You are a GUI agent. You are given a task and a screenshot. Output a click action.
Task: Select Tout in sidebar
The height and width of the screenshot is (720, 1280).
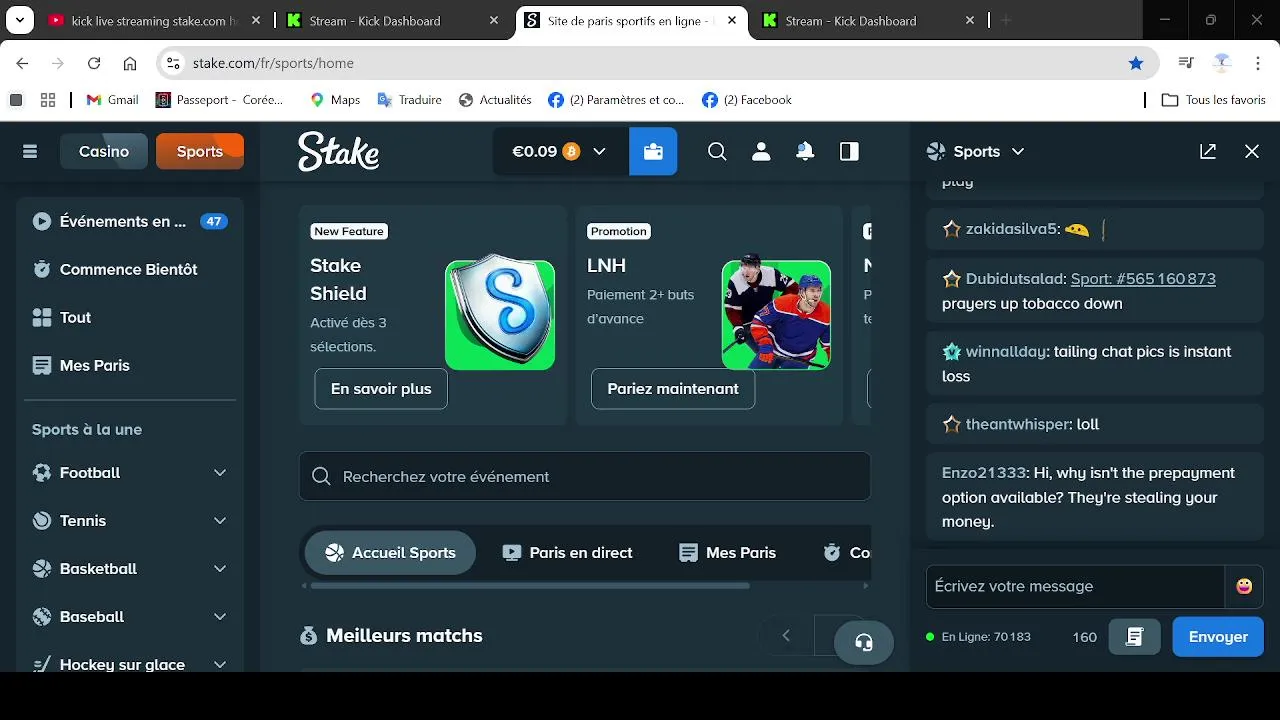130,317
